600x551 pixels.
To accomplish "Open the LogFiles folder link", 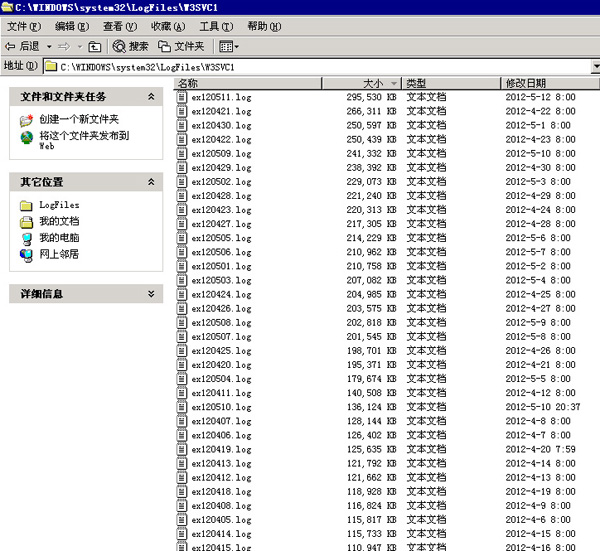I will pos(59,205).
